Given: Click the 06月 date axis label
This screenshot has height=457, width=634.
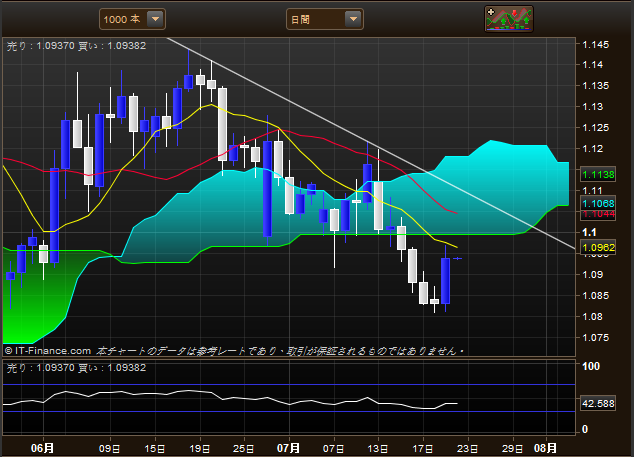Looking at the screenshot, I should pos(42,448).
